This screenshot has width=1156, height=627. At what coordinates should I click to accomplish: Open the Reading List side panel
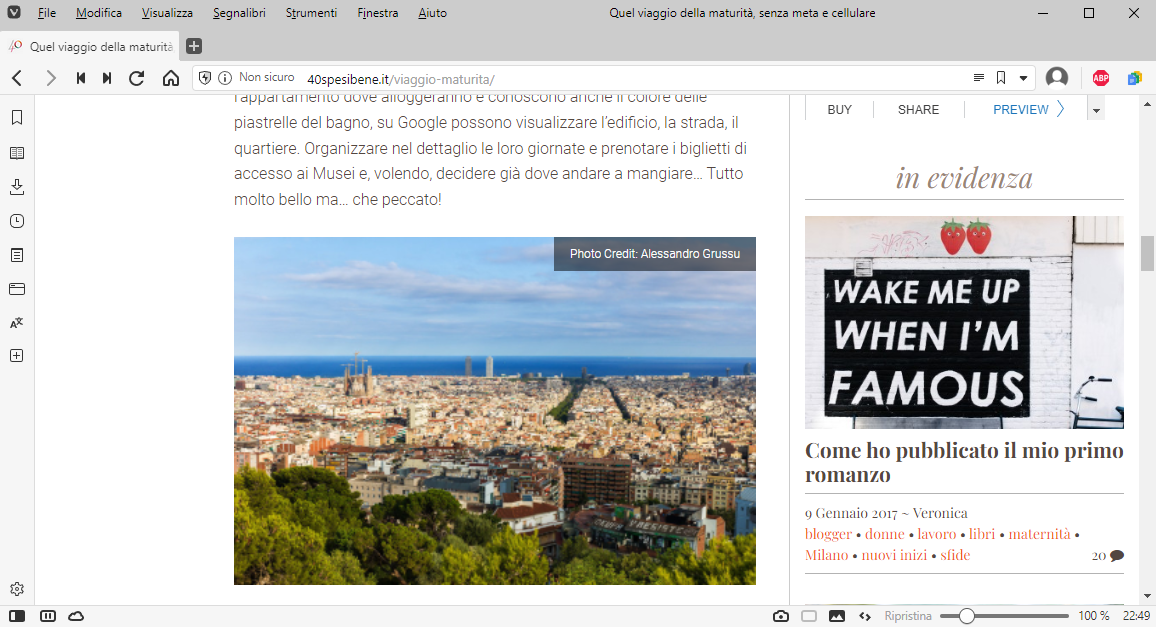[17, 153]
